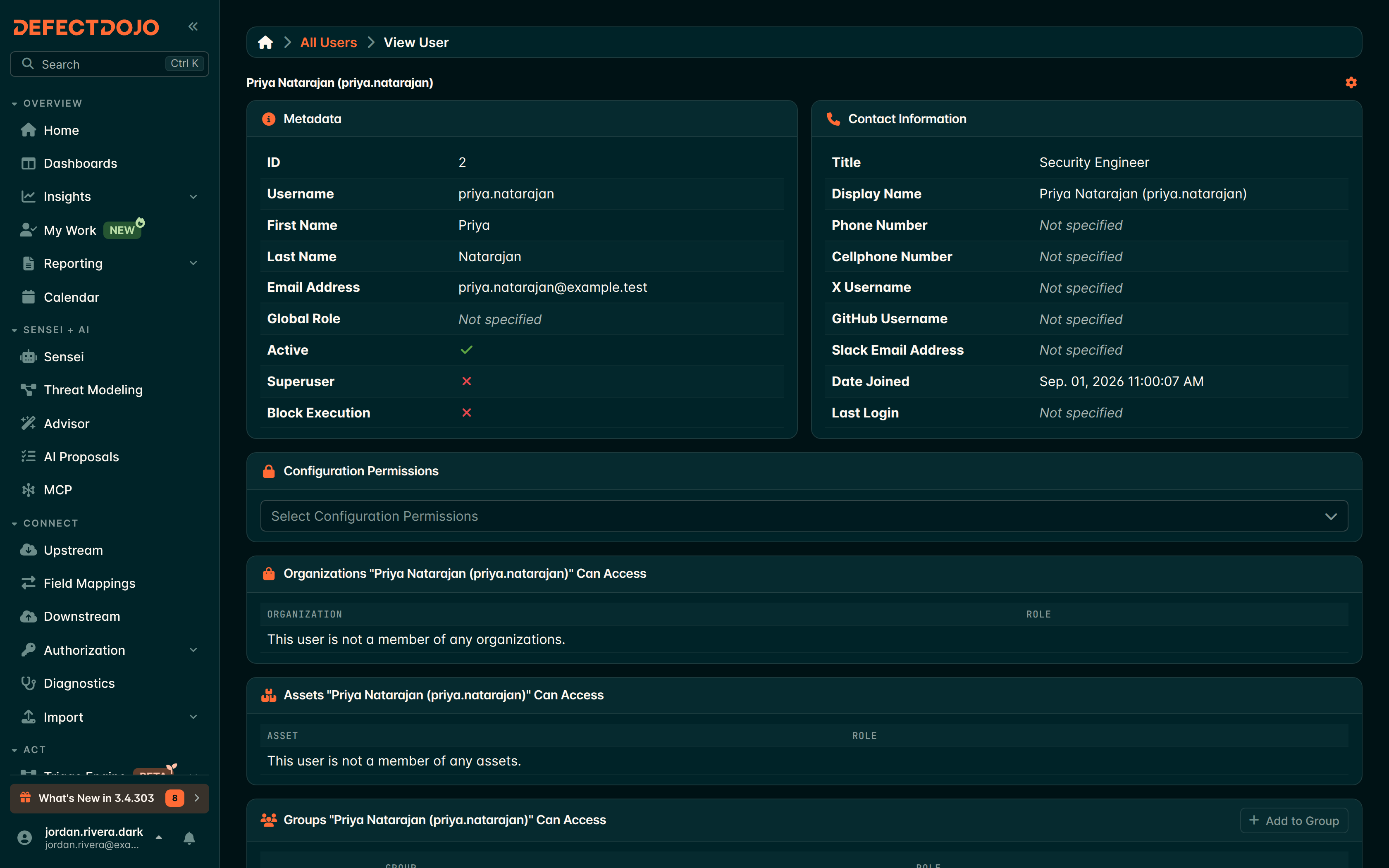
Task: Click the Add to Group button
Action: pos(1294,820)
